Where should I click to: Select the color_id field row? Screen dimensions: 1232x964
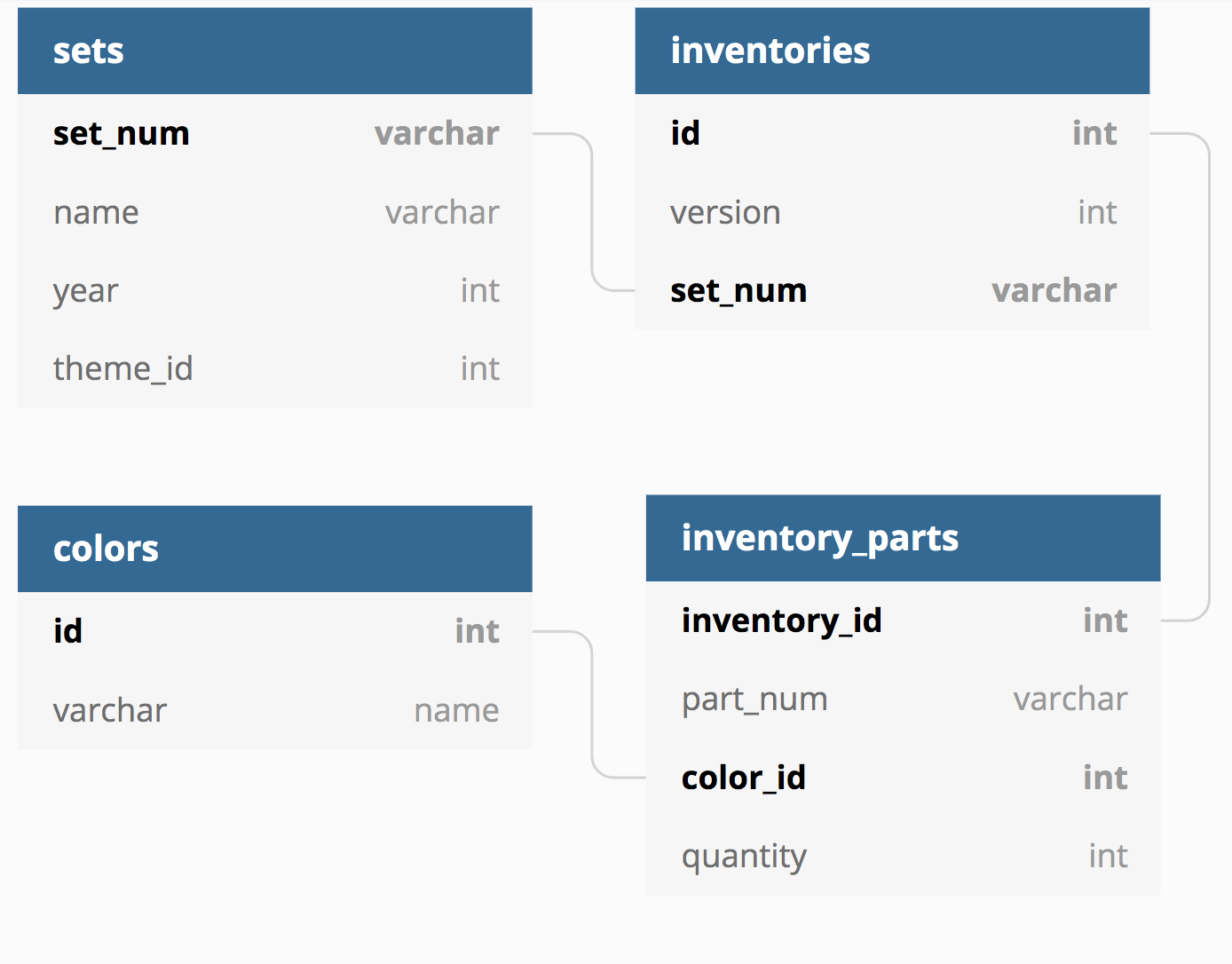(x=903, y=778)
